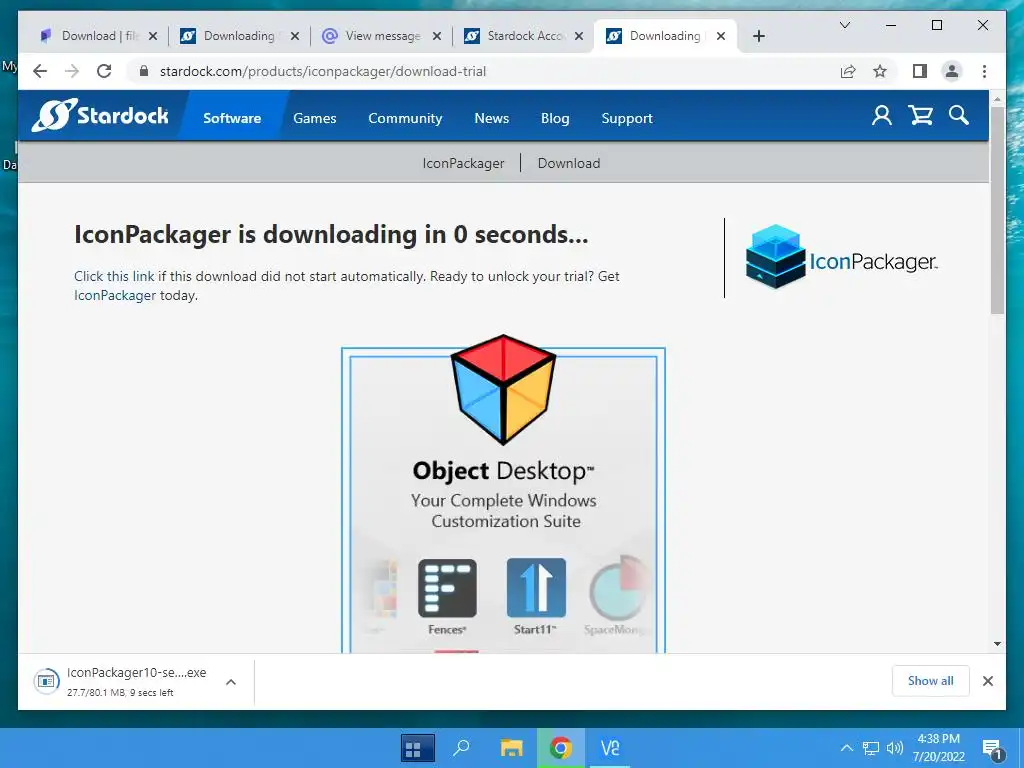1024x768 pixels.
Task: Click the scrollbar up arrow
Action: pyautogui.click(x=997, y=99)
